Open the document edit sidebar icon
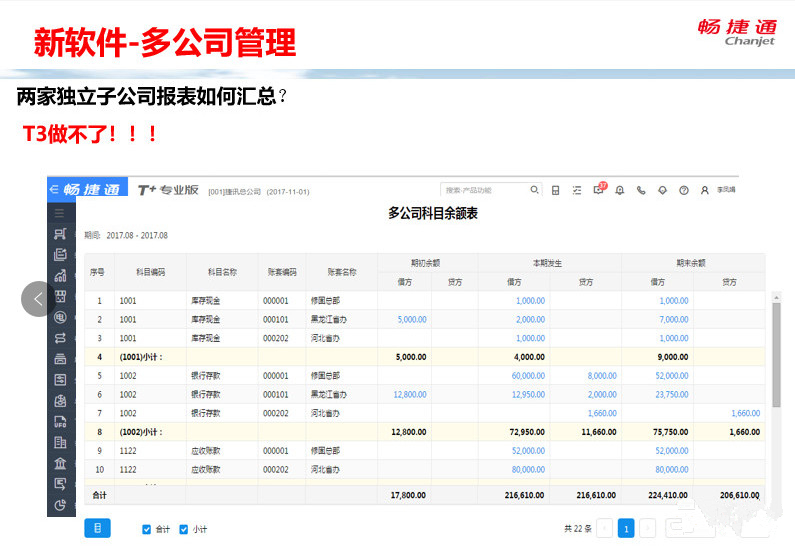 (60, 254)
